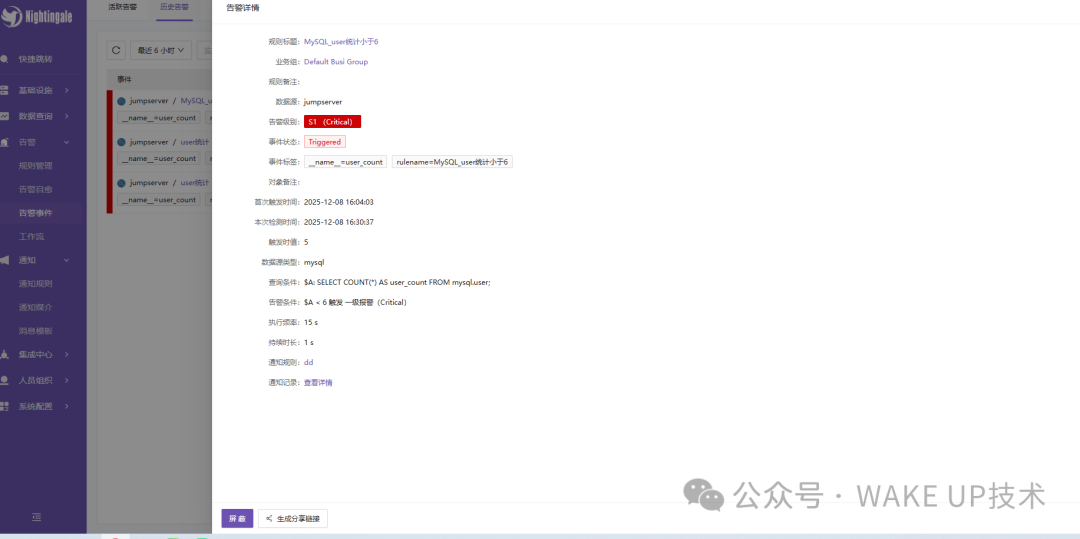Open quick jump search (快捷跳转) icon
The height and width of the screenshot is (539, 1080).
(x=4, y=59)
